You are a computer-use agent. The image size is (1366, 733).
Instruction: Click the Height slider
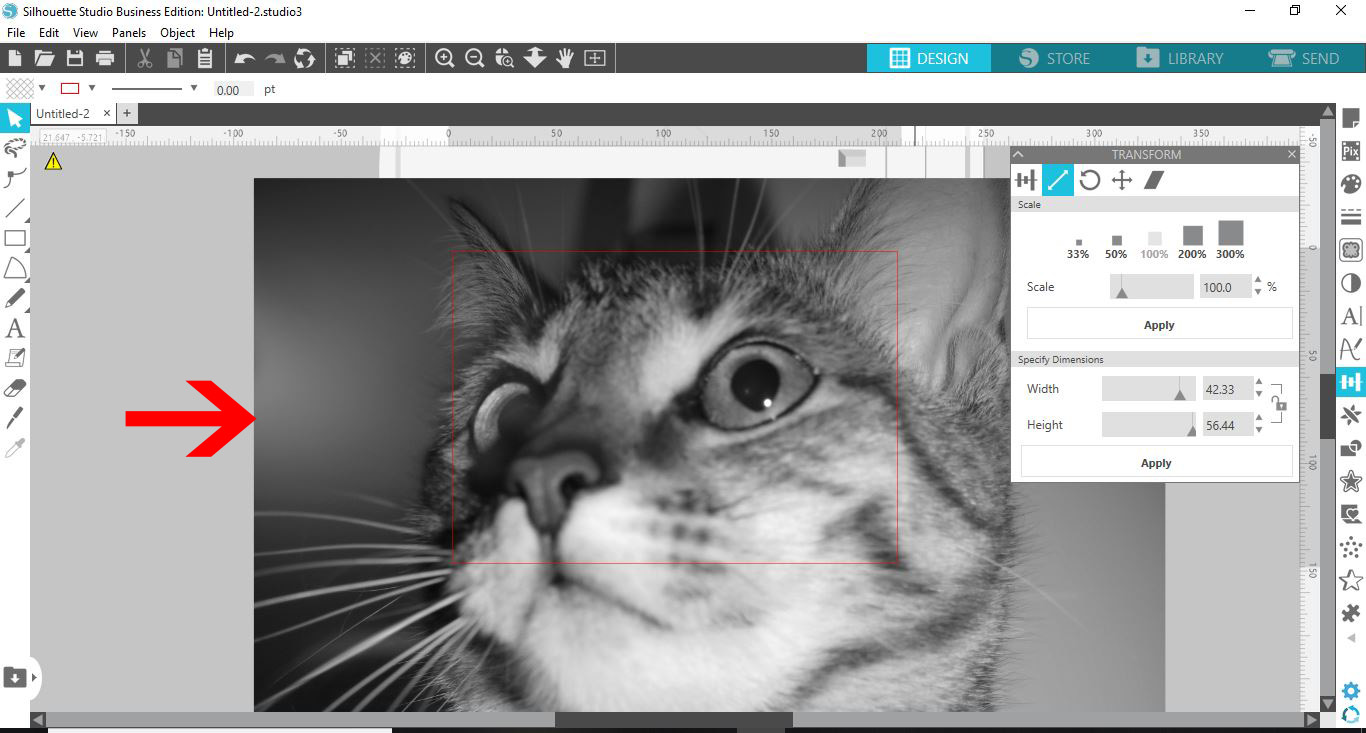coord(1149,425)
